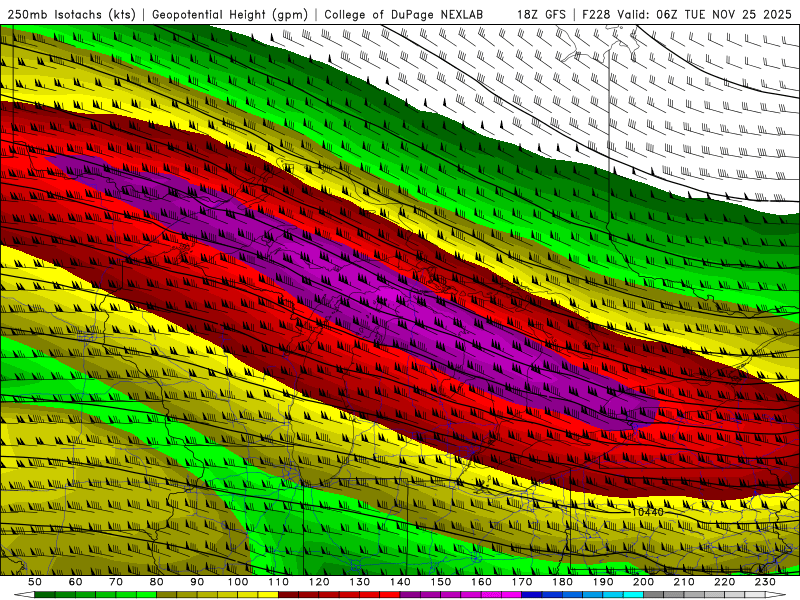The height and width of the screenshot is (600, 800).
Task: Click the '180' value on the color scale
Action: [562, 582]
